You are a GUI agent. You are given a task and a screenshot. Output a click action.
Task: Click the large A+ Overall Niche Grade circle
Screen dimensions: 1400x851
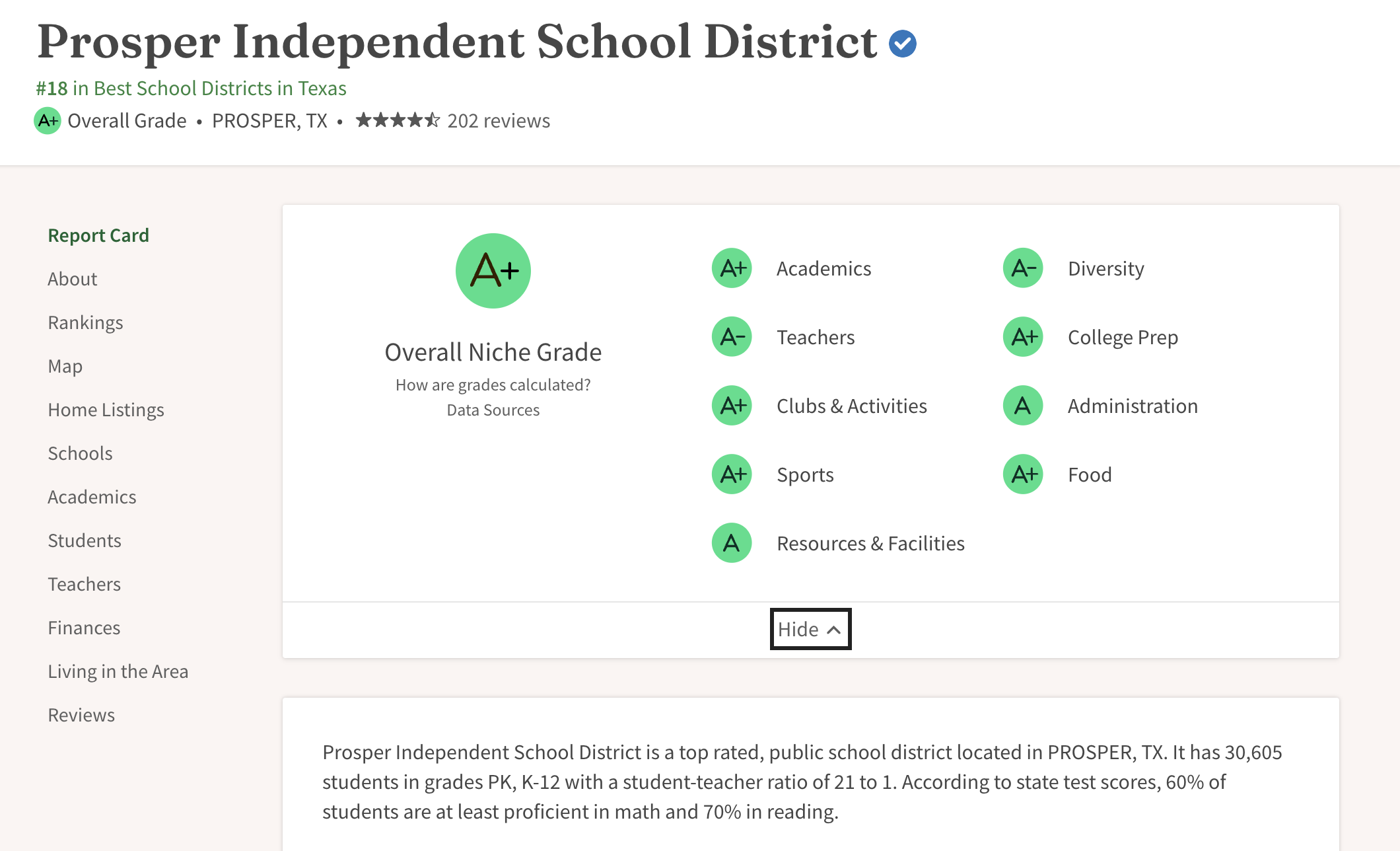[x=493, y=271]
